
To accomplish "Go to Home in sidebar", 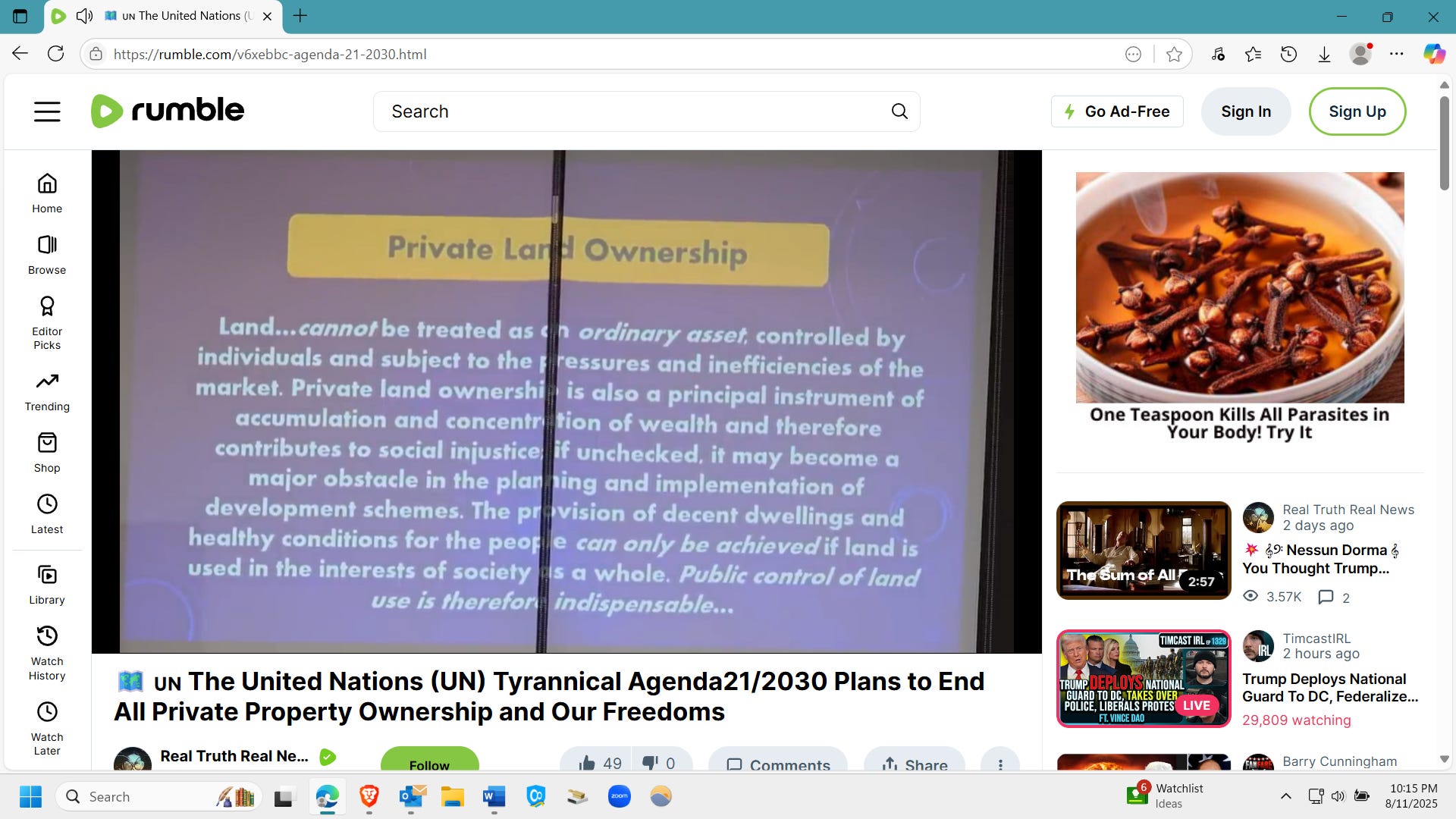I will point(47,193).
